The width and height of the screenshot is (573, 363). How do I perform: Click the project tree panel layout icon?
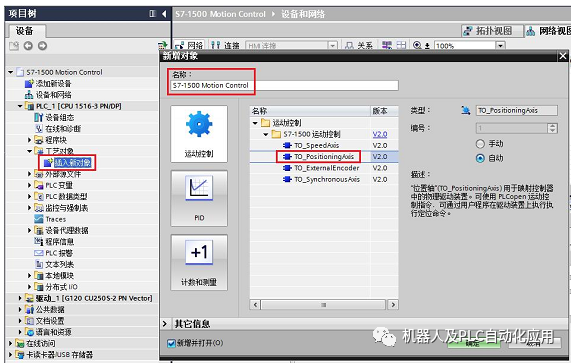click(152, 14)
